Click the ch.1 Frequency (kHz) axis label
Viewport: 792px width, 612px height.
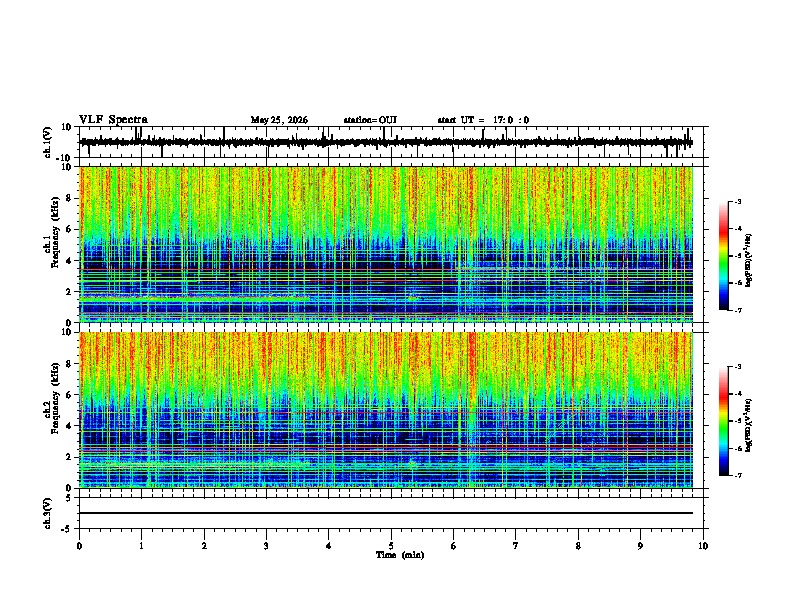52,244
